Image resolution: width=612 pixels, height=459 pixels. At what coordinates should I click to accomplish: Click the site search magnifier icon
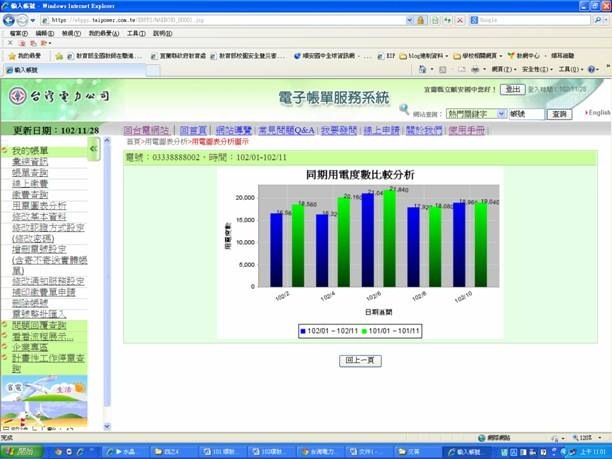coord(404,110)
